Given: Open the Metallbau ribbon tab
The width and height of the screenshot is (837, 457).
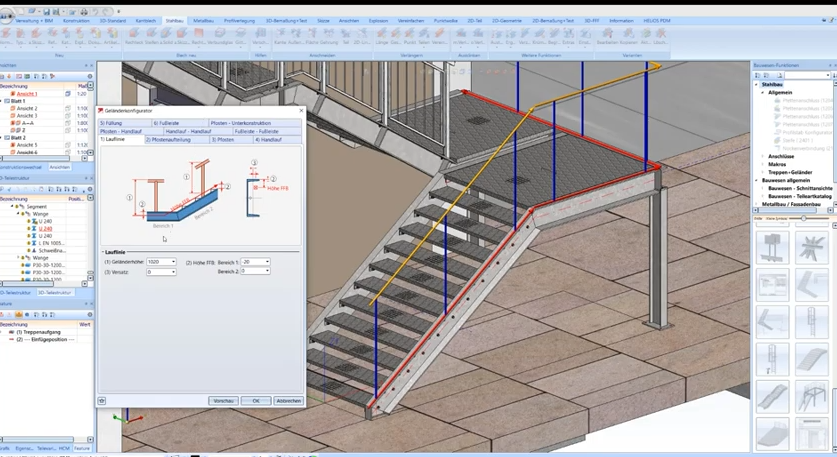Looking at the screenshot, I should 203,20.
